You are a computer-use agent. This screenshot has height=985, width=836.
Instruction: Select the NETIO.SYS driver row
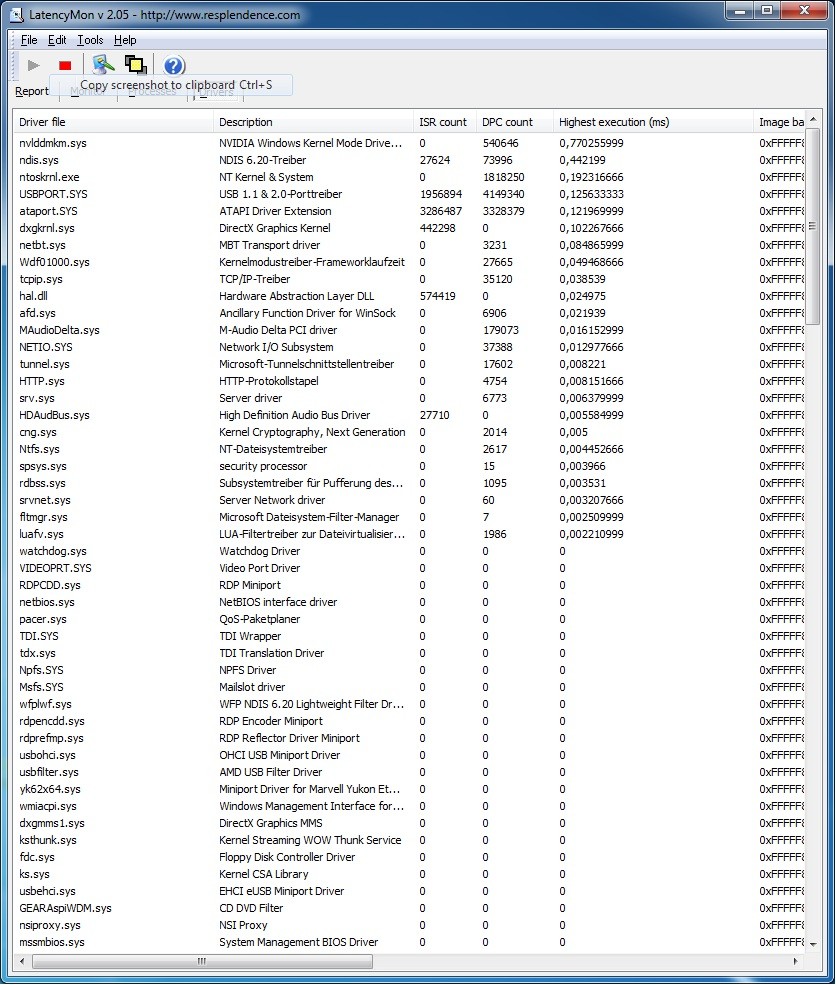click(409, 347)
